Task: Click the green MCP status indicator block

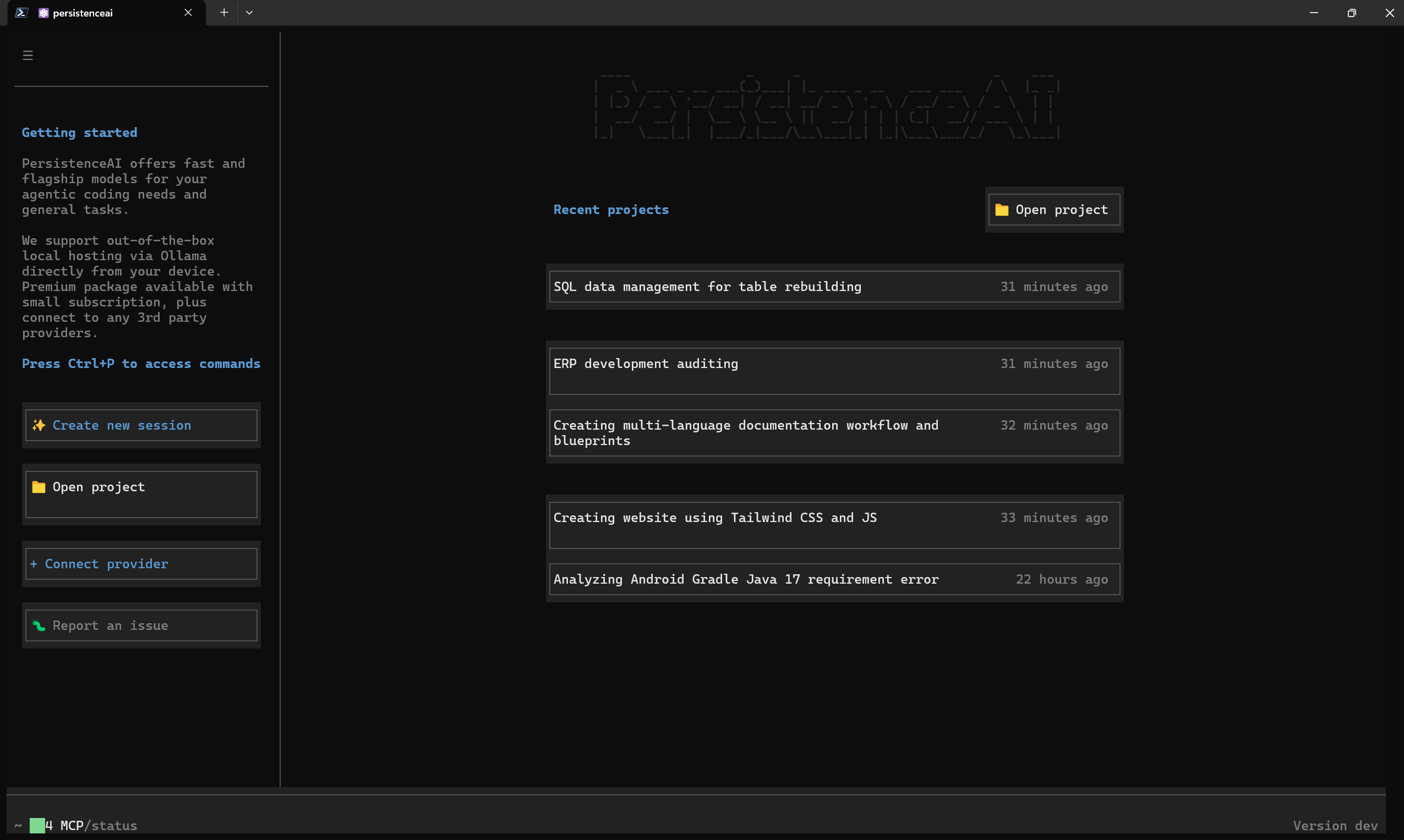Action: [37, 825]
